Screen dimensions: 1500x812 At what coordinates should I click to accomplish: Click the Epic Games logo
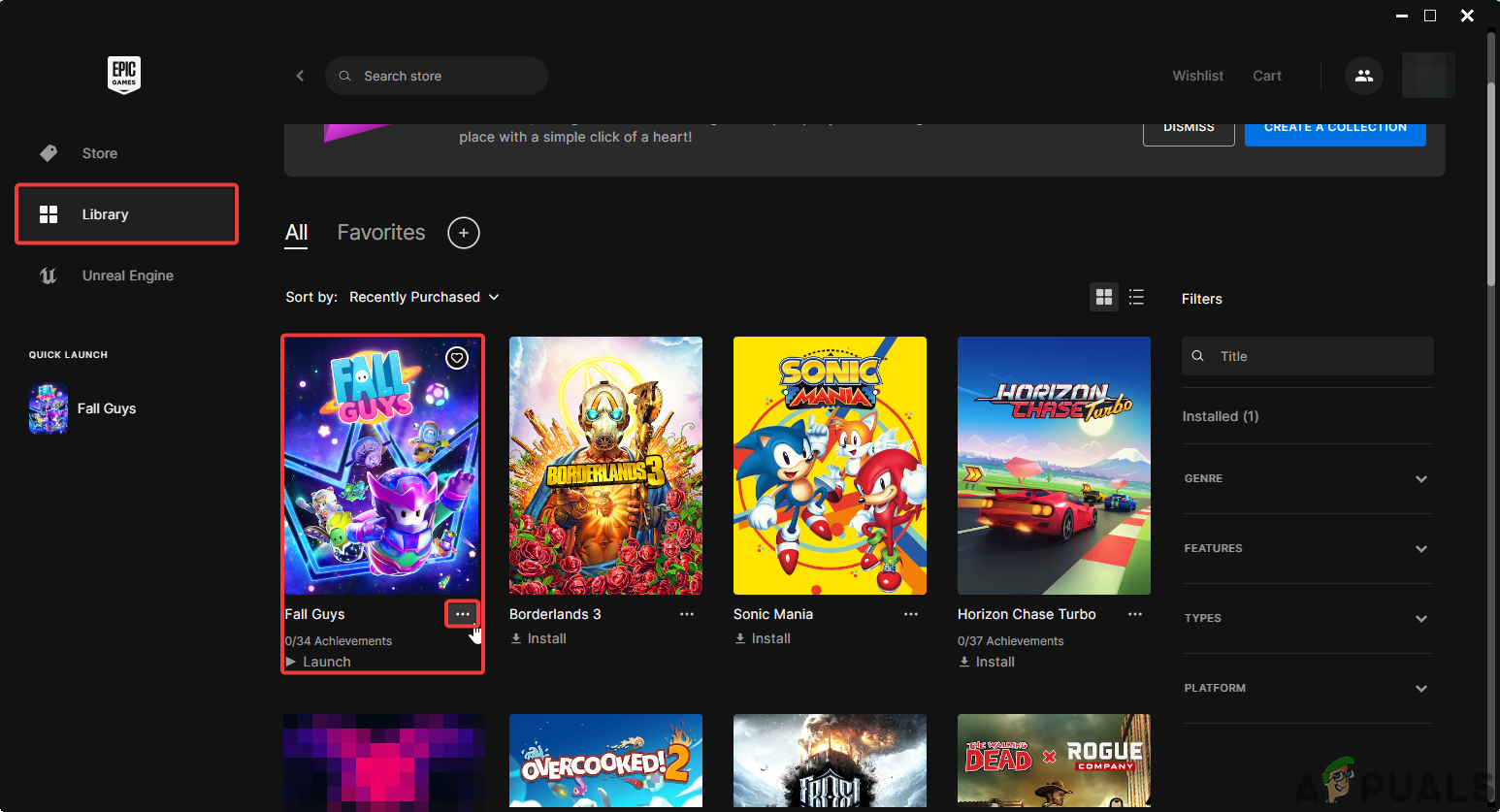(x=124, y=75)
